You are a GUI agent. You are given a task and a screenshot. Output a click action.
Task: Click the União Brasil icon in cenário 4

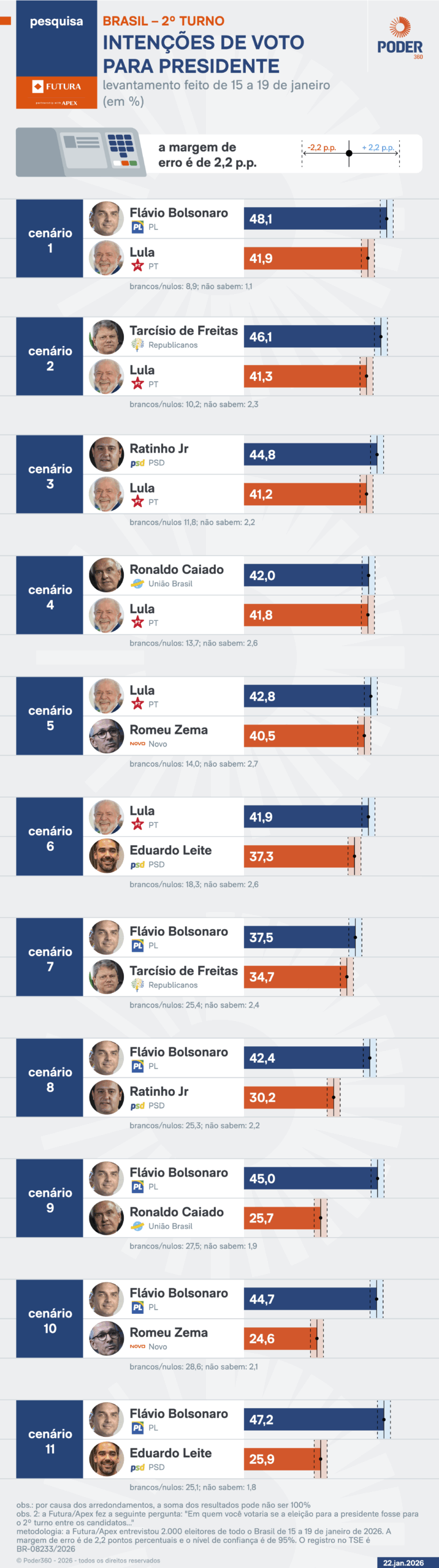click(x=138, y=584)
